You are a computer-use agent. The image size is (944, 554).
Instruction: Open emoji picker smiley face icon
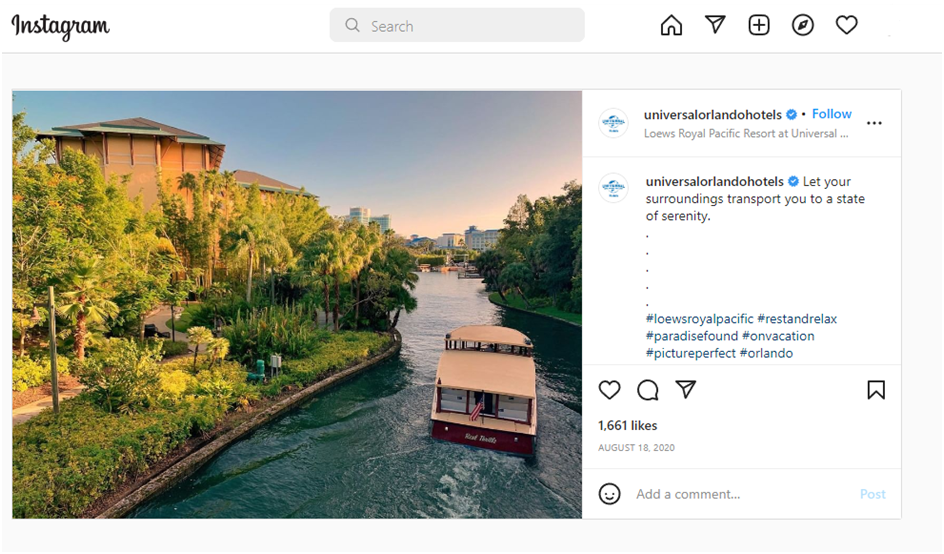(609, 494)
